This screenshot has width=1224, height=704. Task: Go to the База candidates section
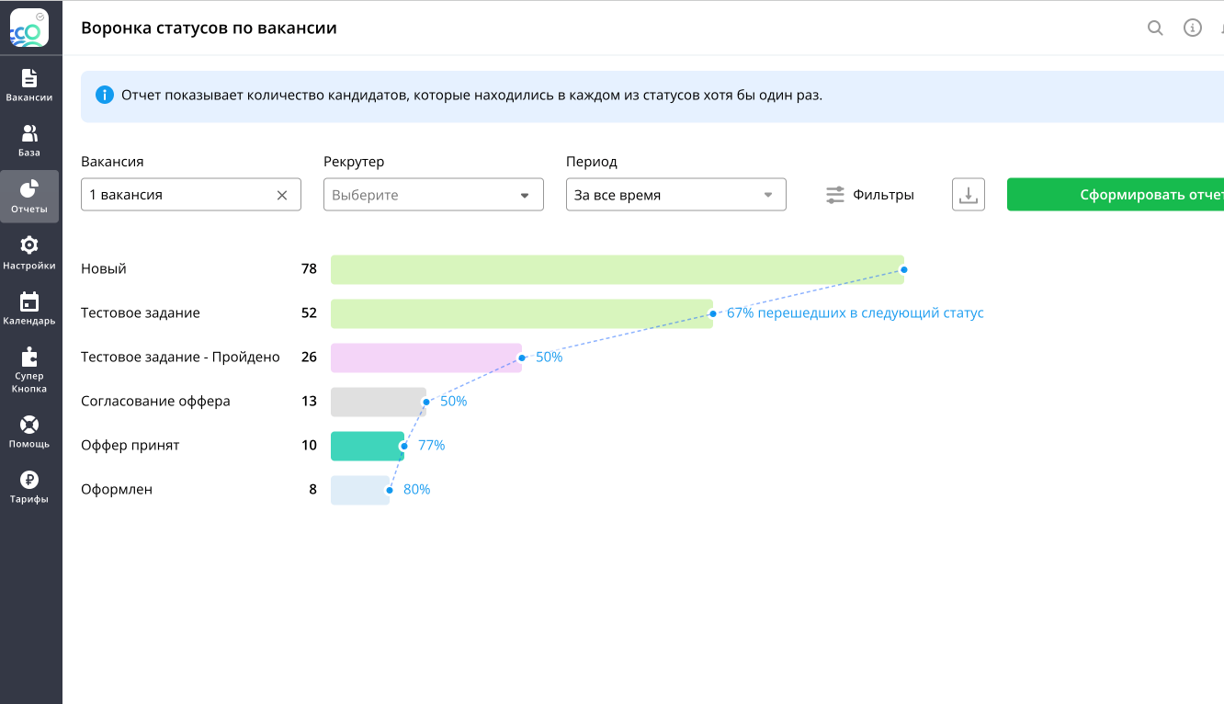[x=29, y=140]
